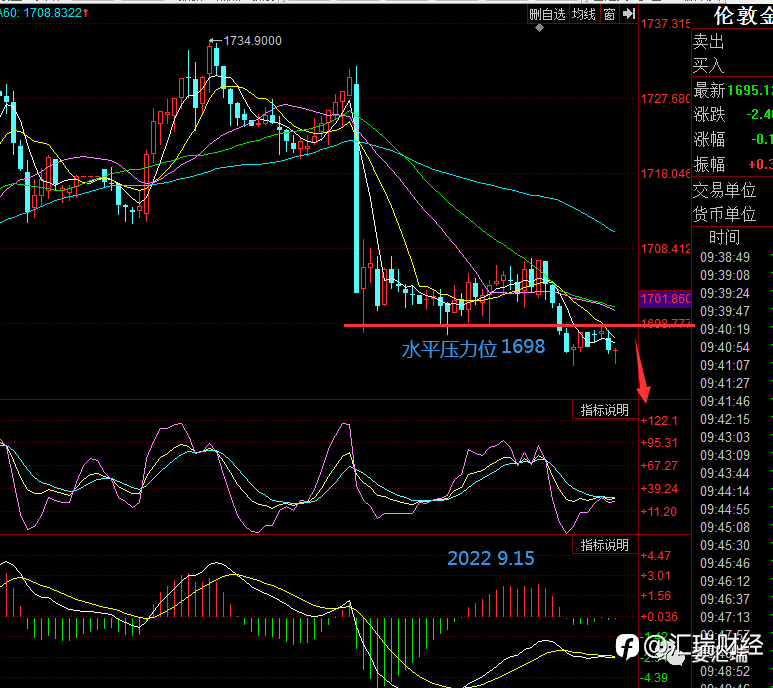Click the +95.31 KDJ axis value

click(659, 443)
